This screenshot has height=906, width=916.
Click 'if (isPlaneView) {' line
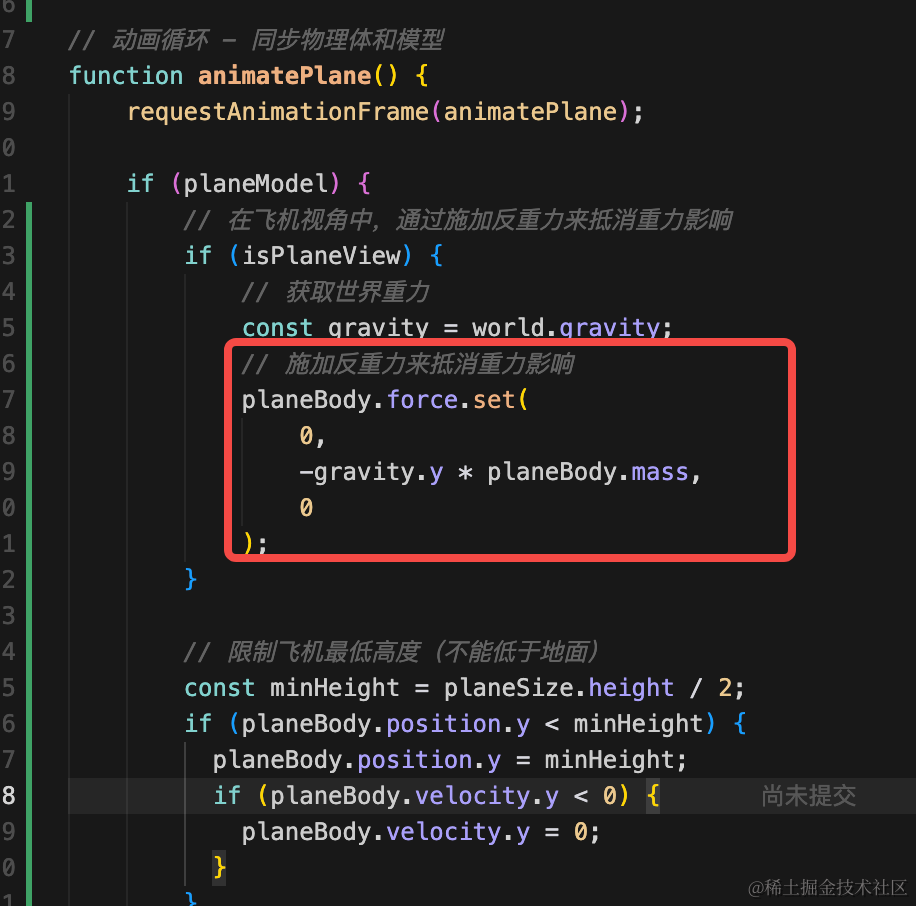tap(314, 255)
